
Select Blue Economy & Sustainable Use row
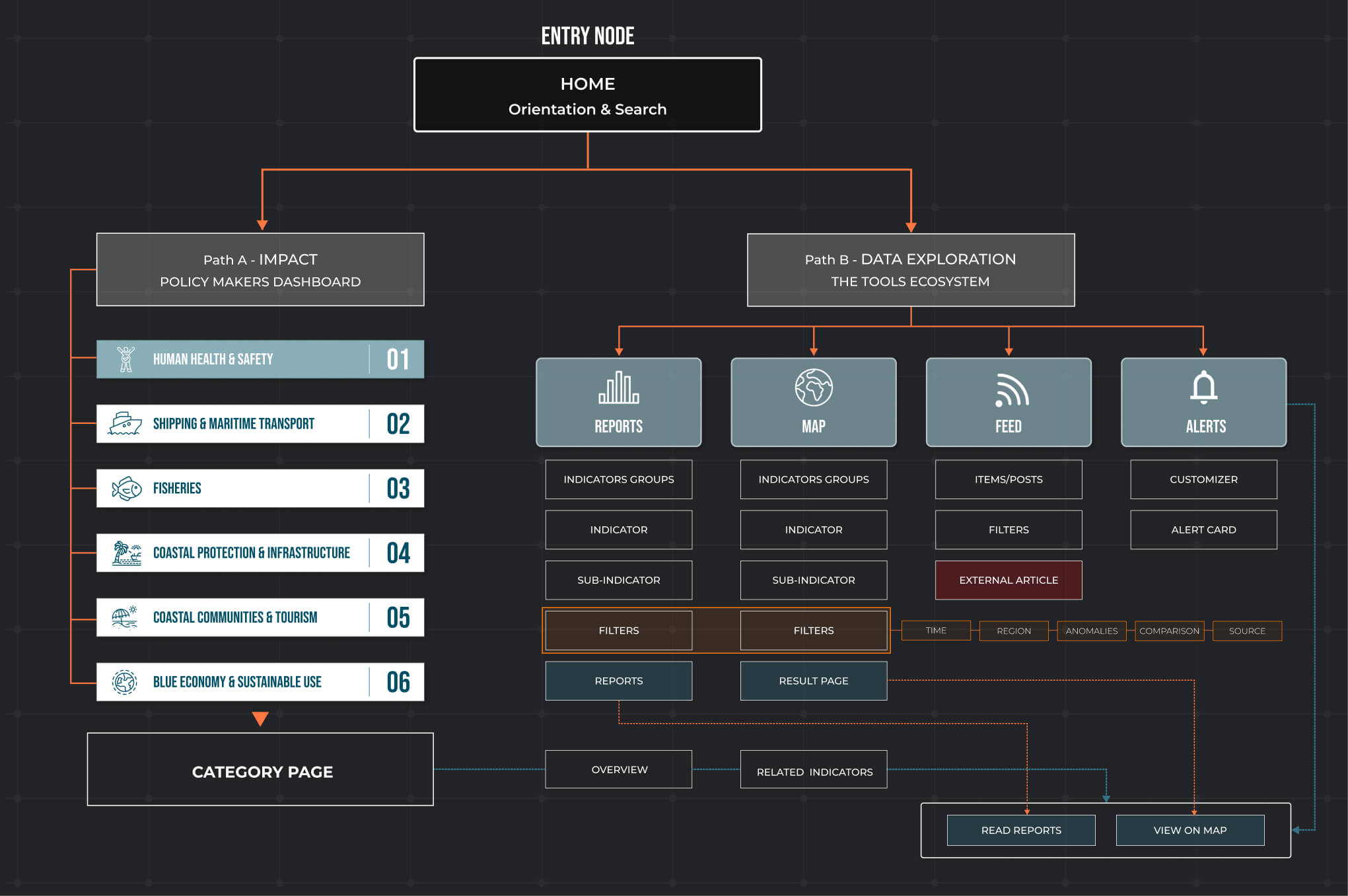point(260,682)
